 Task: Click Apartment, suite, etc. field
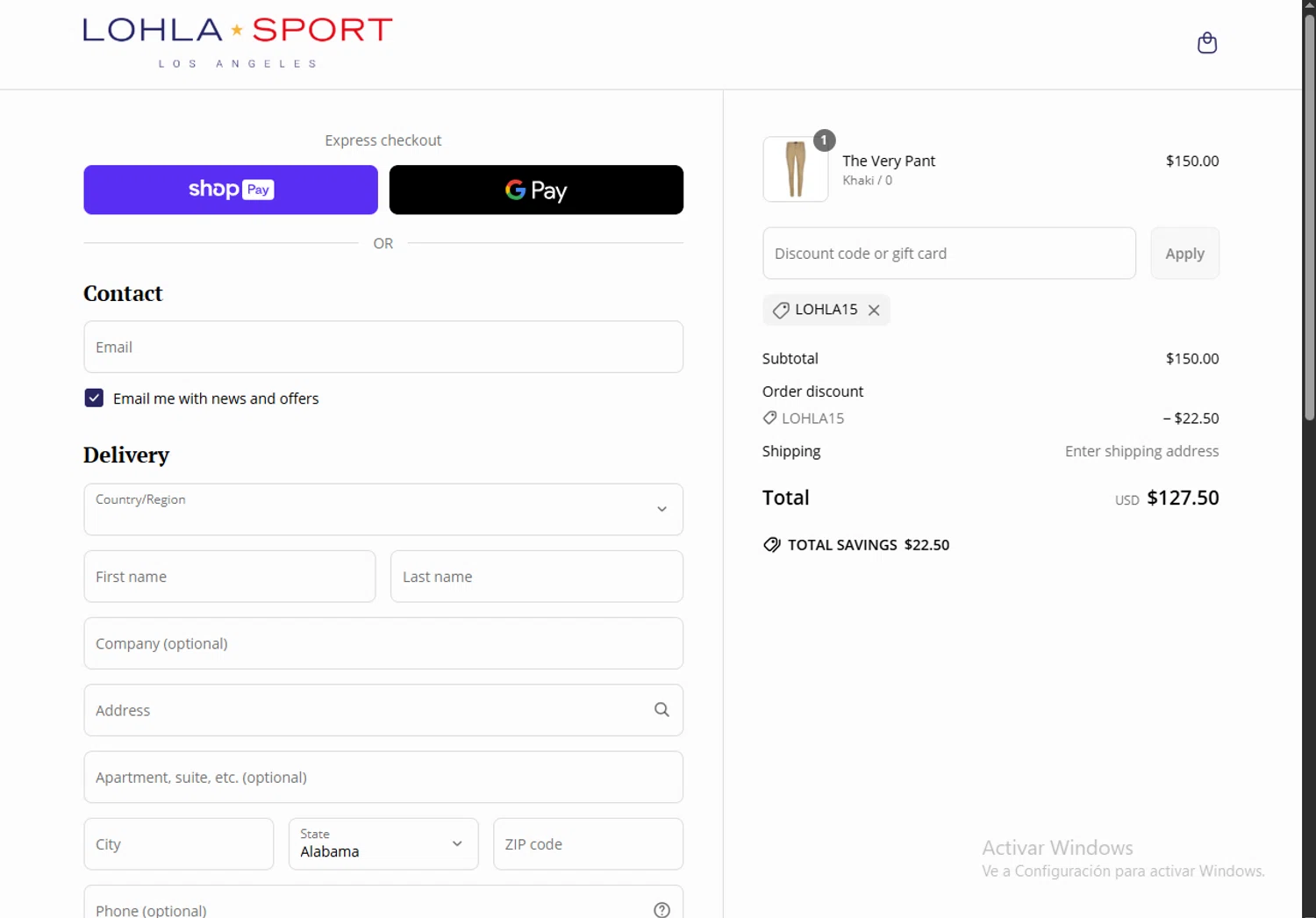pos(383,777)
